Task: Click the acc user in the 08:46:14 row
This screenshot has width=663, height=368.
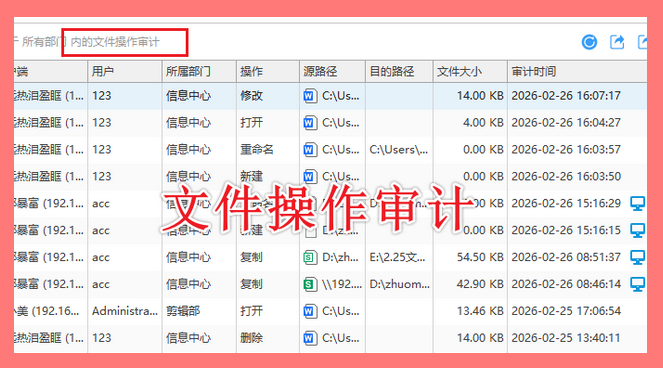Action: tap(101, 285)
